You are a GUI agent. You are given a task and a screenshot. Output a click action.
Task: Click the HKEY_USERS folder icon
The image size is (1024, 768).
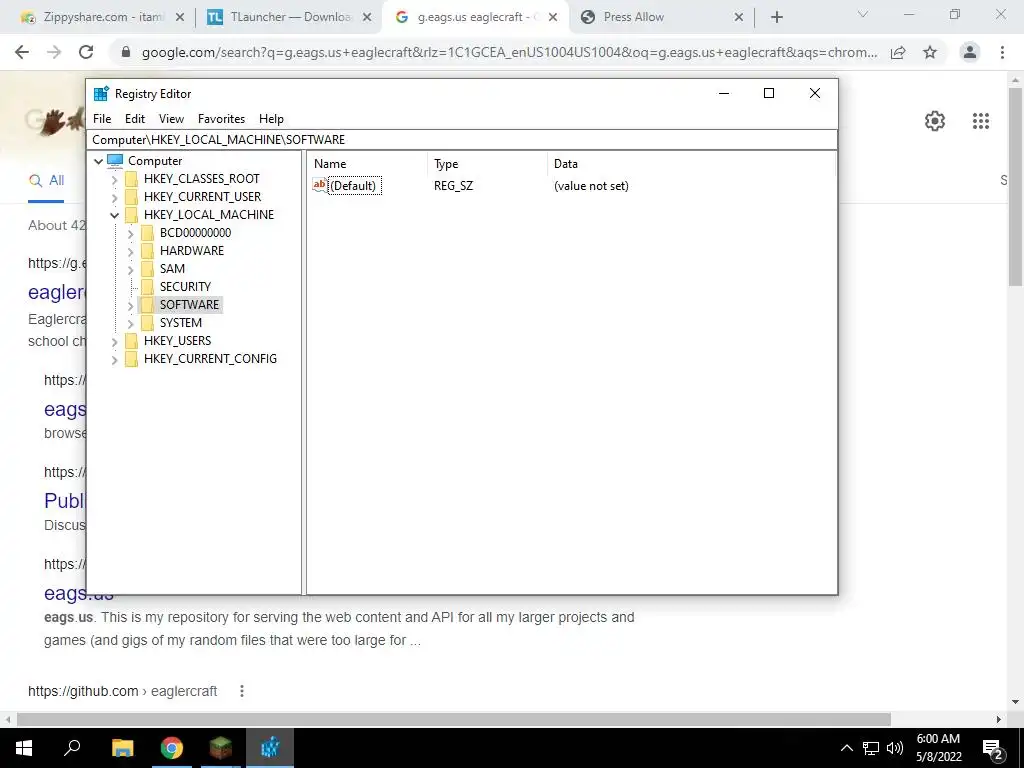[x=131, y=341]
